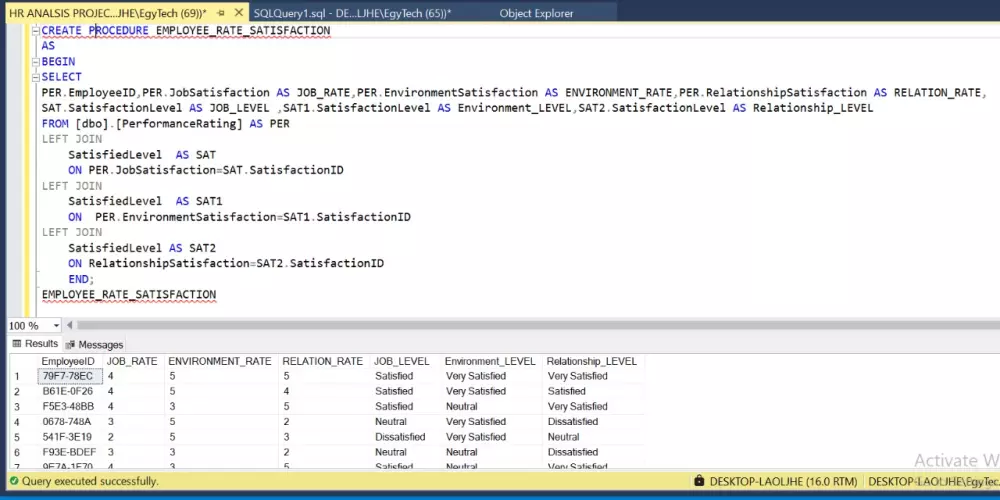Collapse the SELECT statement outline
Viewport: 1000px width, 500px height.
(36, 77)
